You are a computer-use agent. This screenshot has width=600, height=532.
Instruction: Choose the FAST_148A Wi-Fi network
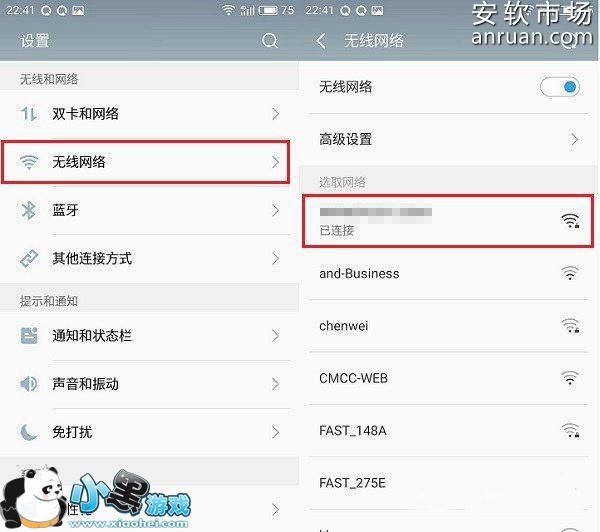point(448,431)
